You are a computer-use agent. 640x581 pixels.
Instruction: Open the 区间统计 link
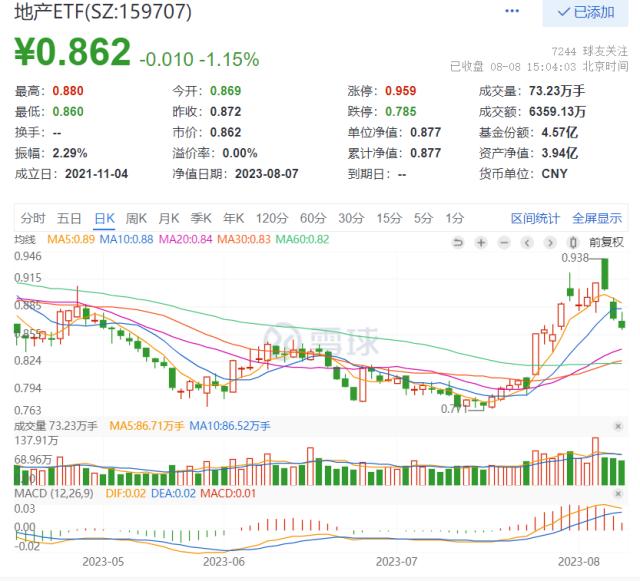(535, 218)
